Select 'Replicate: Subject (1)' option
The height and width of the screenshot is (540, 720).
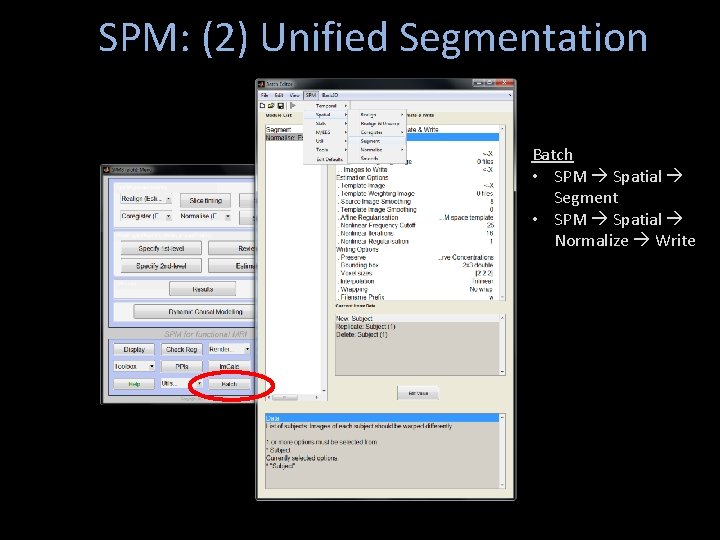click(417, 326)
